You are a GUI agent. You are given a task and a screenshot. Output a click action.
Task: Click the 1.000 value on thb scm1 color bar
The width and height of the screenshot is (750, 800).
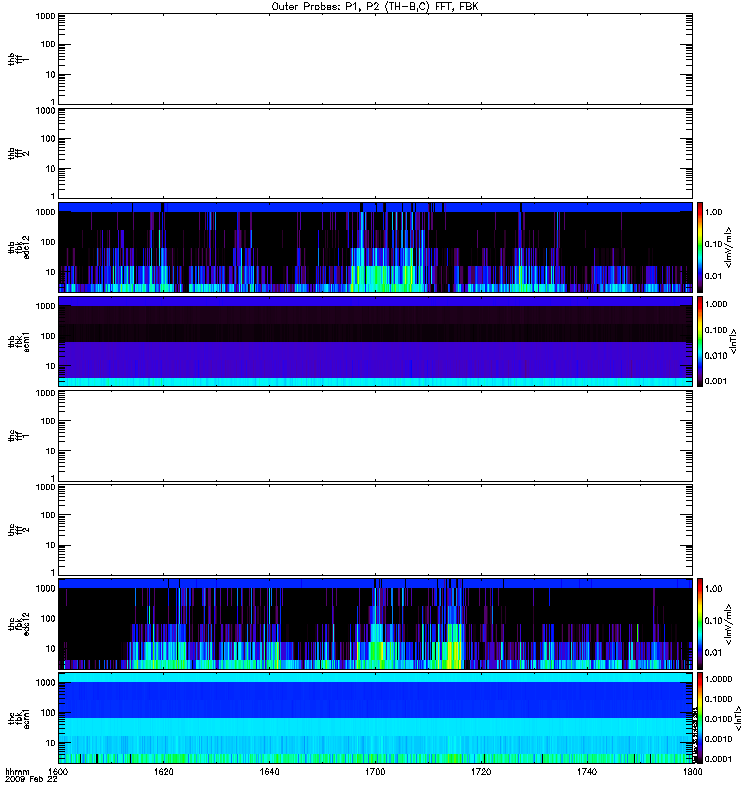pos(716,304)
